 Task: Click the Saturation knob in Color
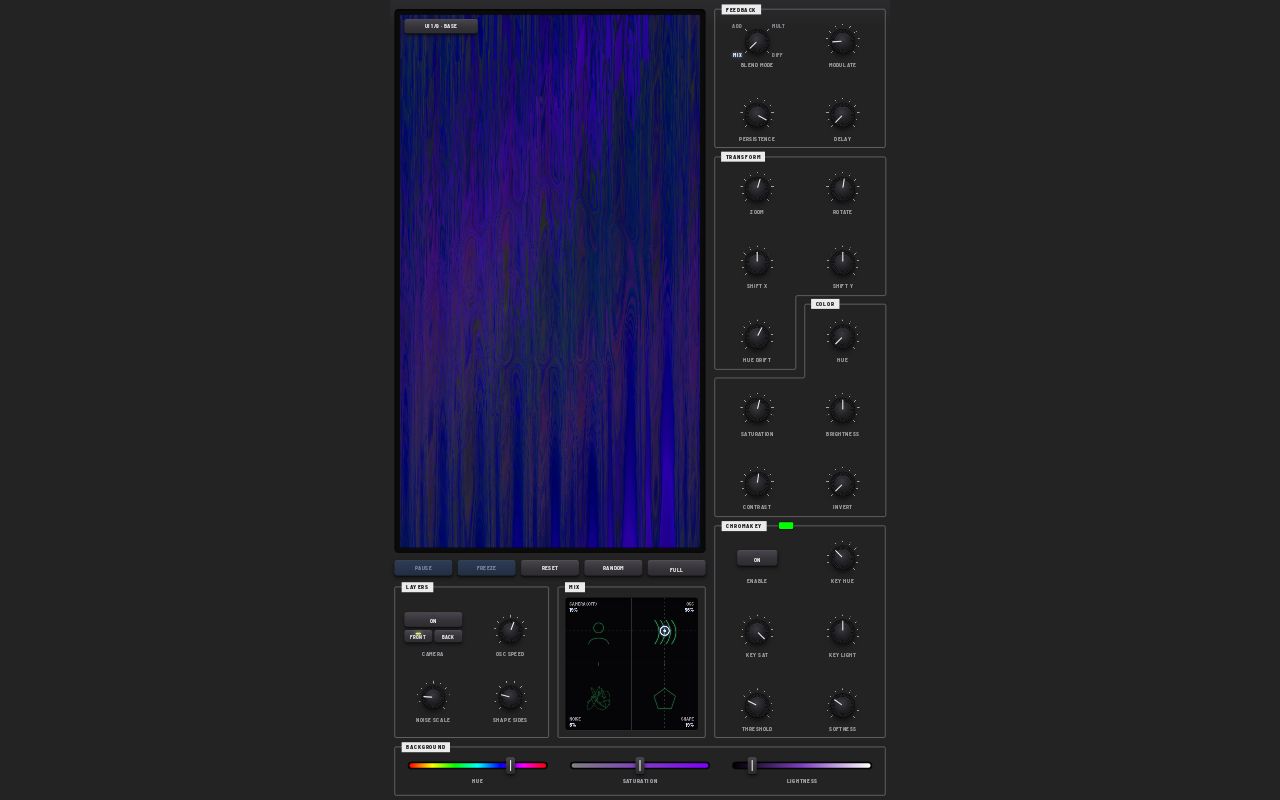point(757,410)
